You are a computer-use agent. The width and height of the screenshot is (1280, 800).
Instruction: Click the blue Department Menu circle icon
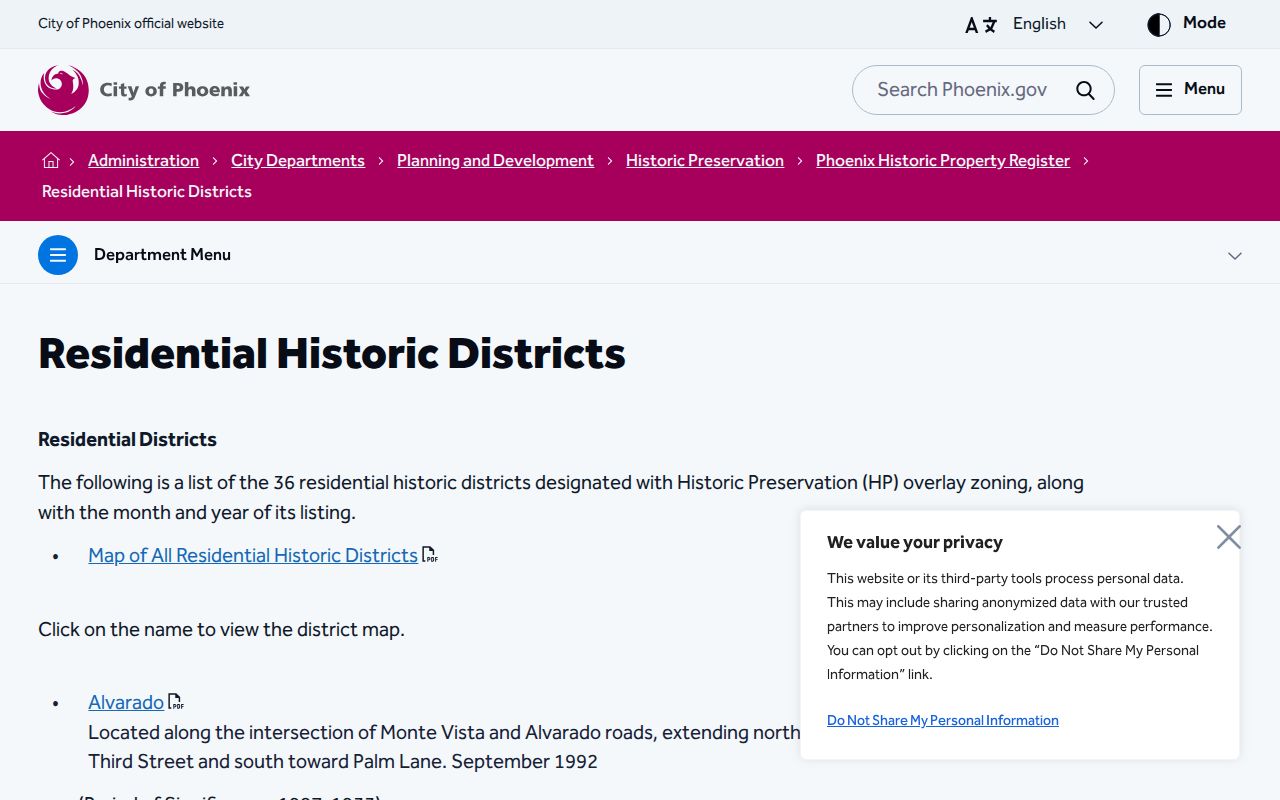[58, 255]
